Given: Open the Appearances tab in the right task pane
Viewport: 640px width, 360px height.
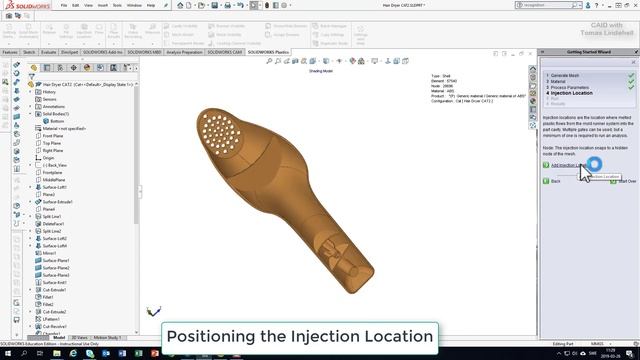Looking at the screenshot, I should 533,101.
